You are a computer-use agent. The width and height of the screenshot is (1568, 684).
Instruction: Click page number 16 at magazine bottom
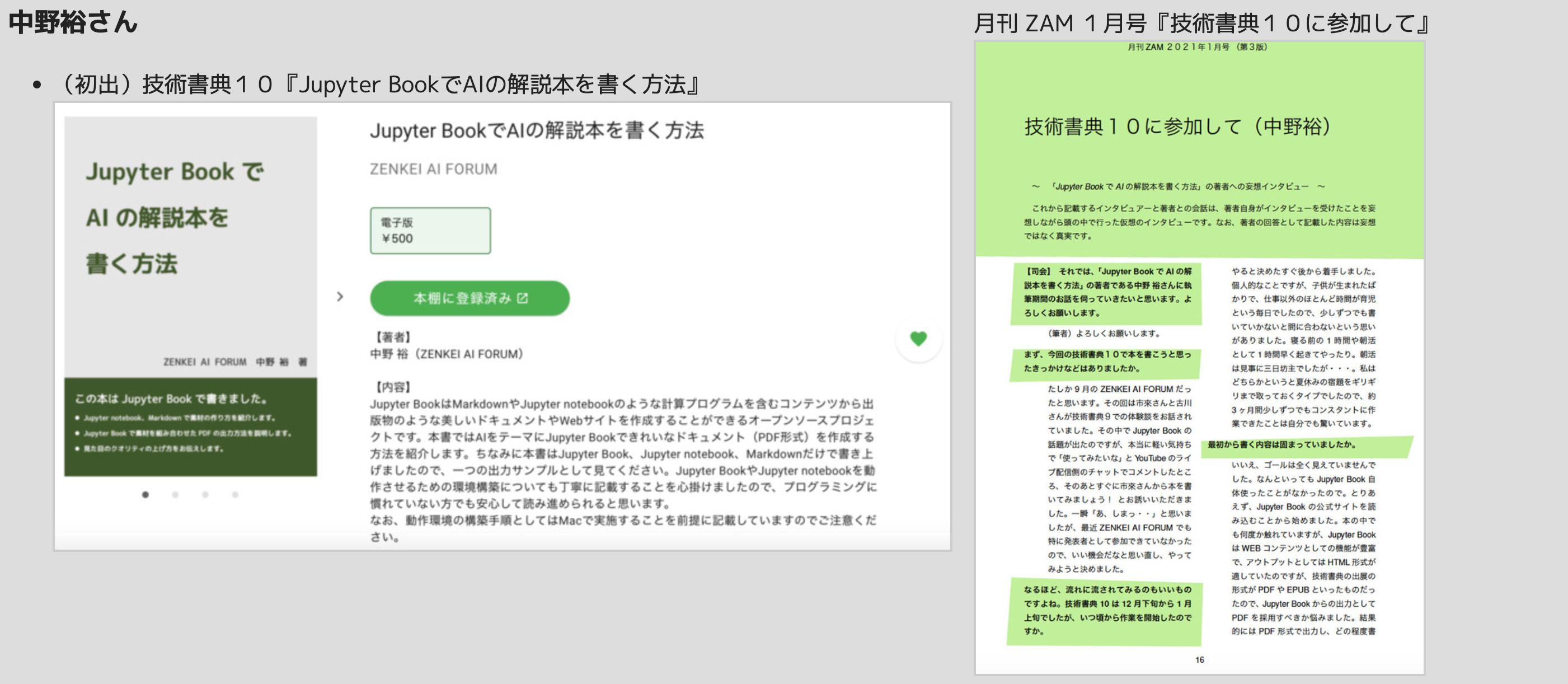[1199, 659]
